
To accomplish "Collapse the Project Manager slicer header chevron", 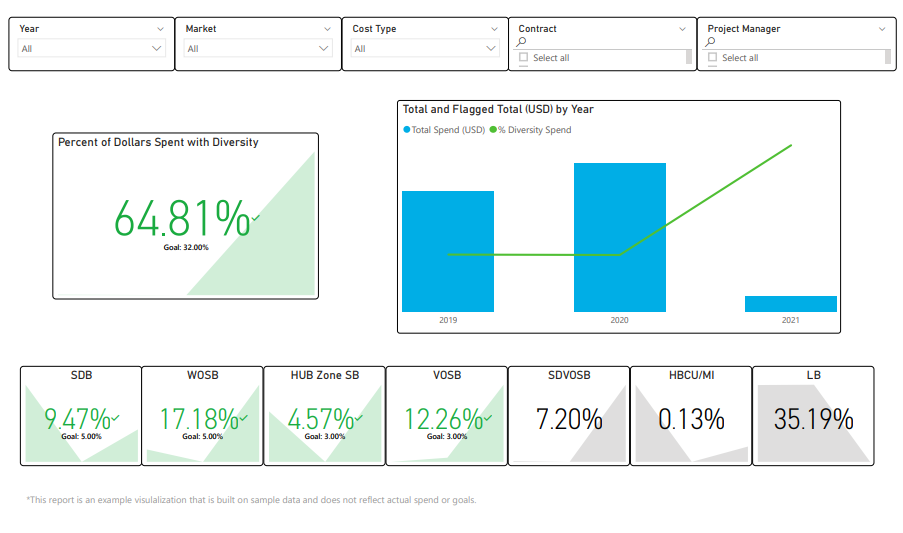I will (882, 29).
